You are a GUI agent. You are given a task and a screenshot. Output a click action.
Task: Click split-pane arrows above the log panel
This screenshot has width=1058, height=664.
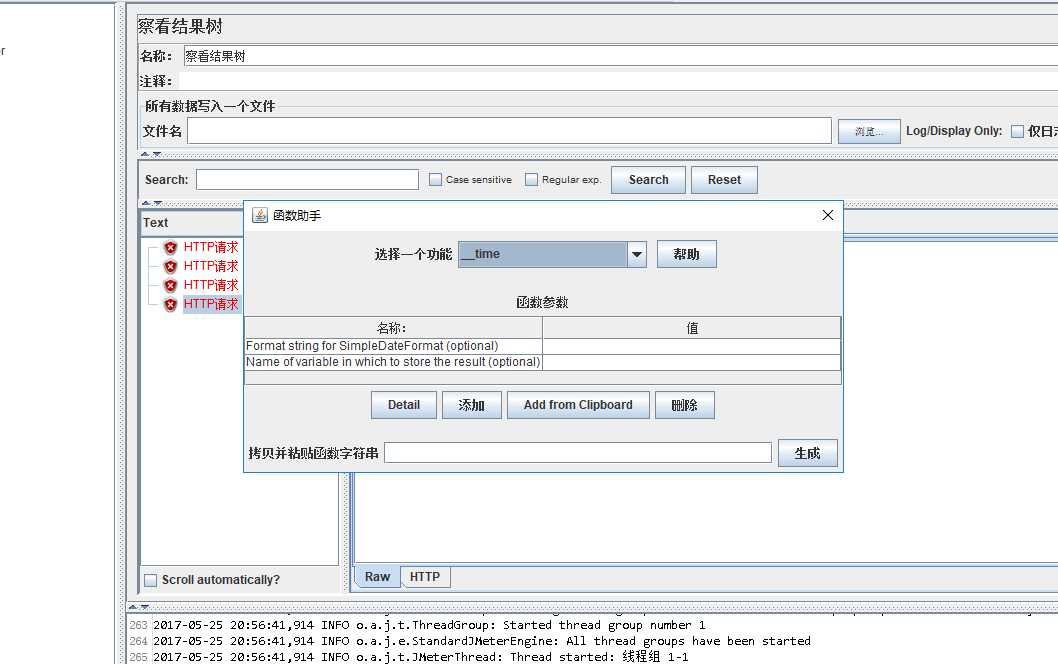coord(139,607)
